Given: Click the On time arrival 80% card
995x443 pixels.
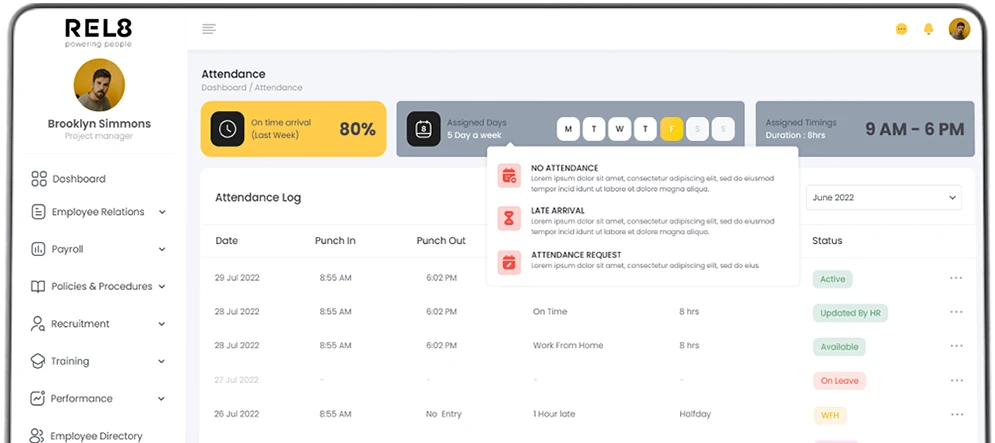Looking at the screenshot, I should [x=293, y=129].
